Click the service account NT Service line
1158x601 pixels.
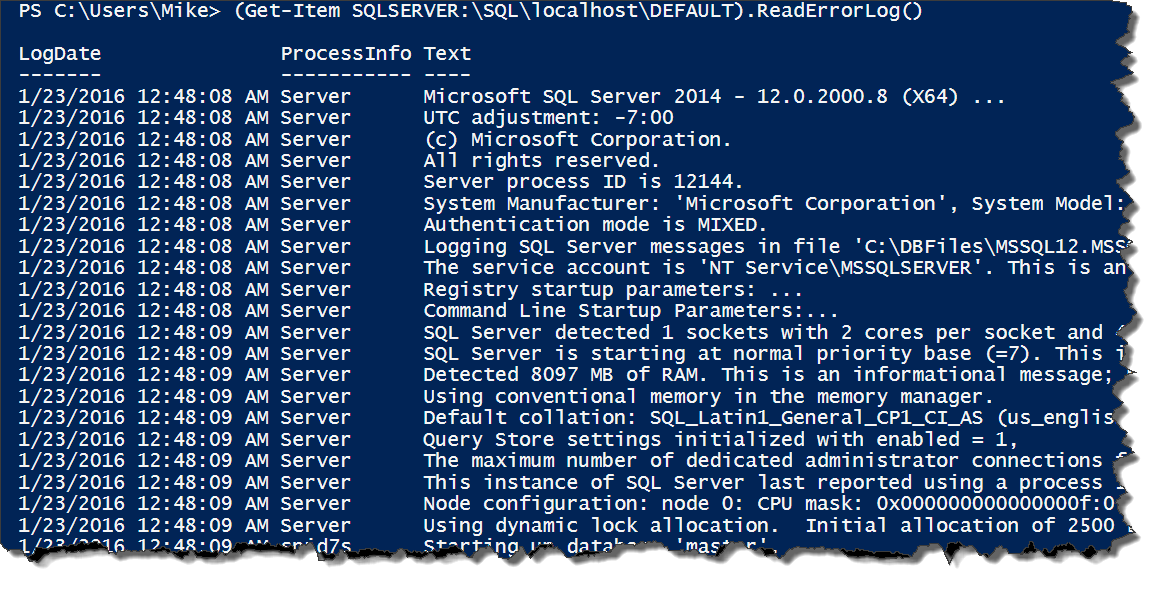click(775, 268)
